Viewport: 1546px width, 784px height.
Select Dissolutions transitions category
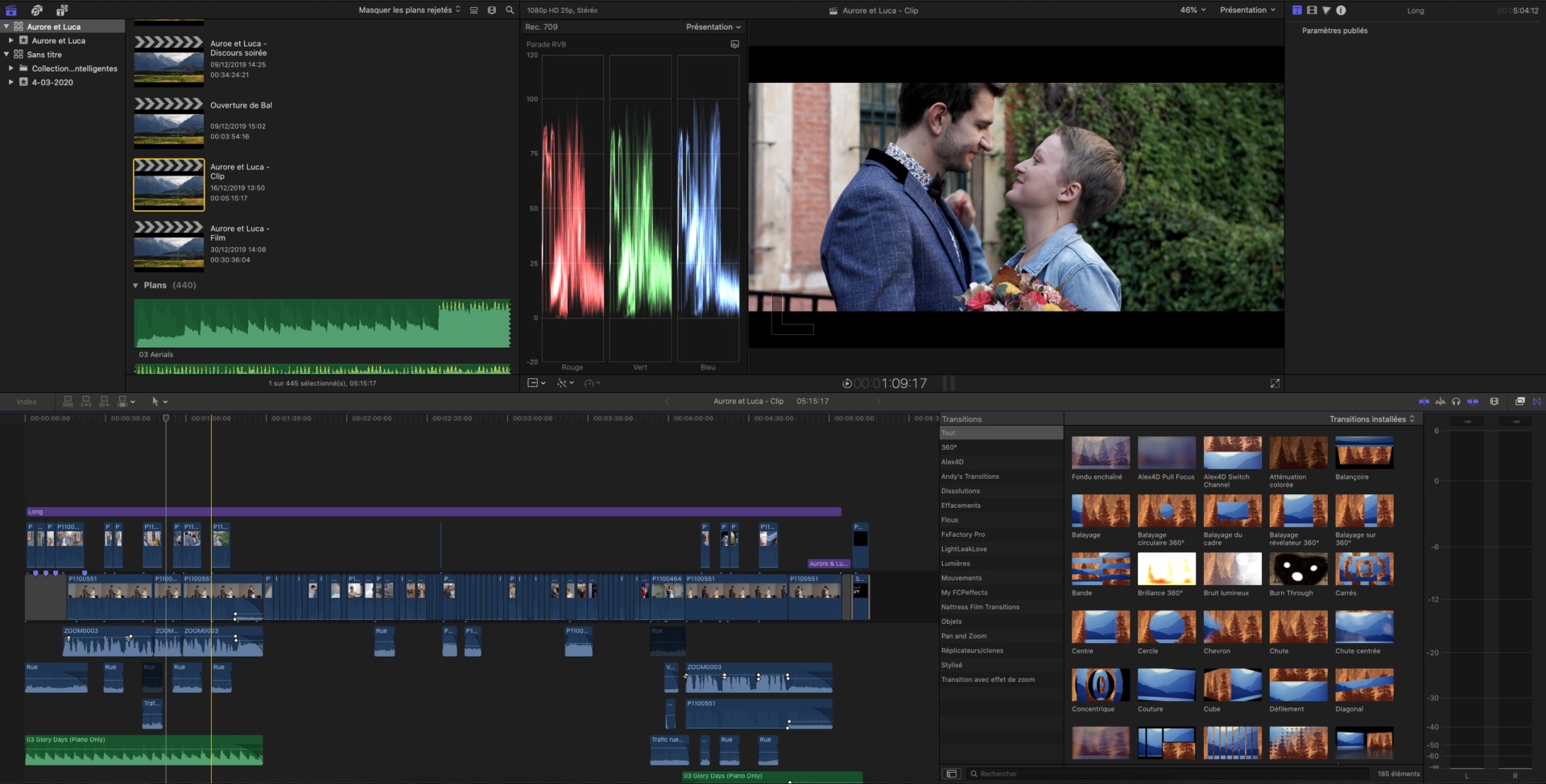coord(1001,491)
